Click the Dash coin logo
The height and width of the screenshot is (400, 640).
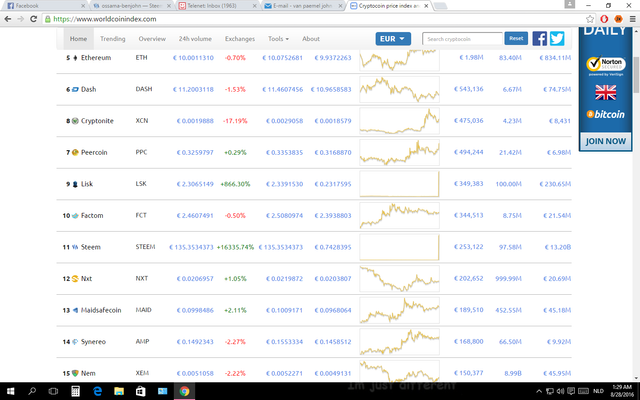[x=75, y=89]
